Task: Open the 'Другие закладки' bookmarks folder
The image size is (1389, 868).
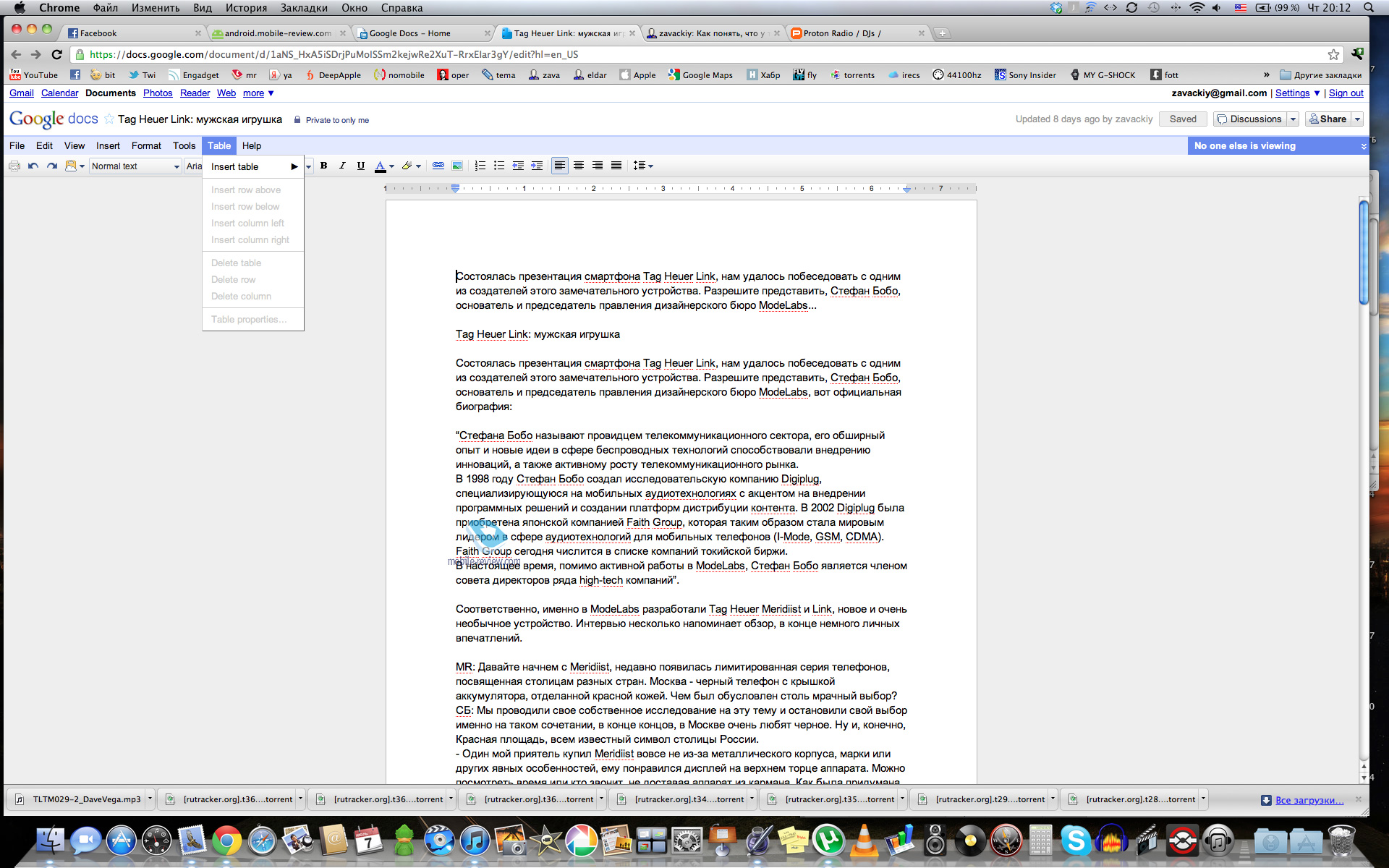Action: pos(1320,75)
